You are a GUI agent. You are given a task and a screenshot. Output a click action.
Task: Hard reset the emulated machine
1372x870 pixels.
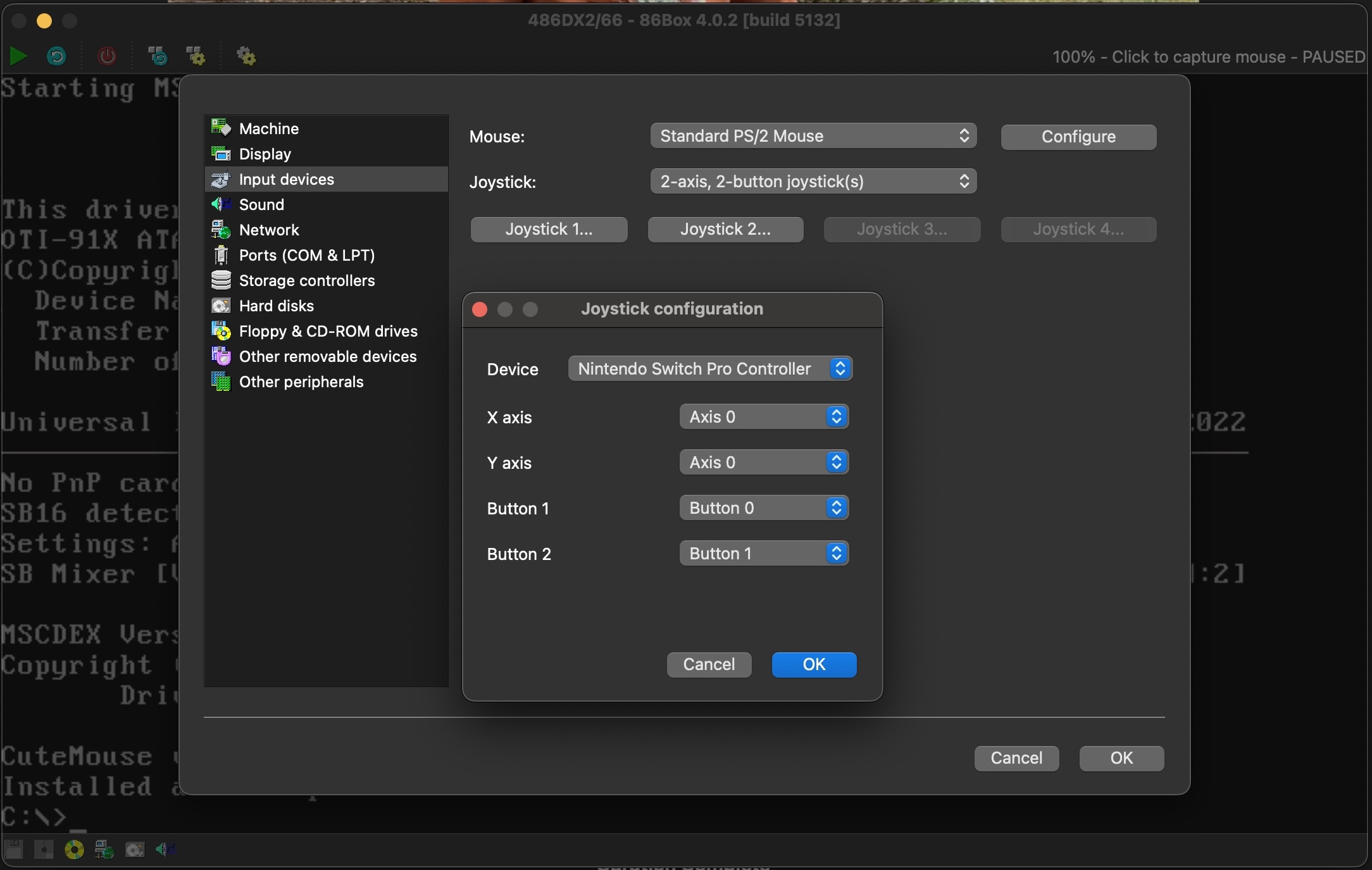pos(56,56)
